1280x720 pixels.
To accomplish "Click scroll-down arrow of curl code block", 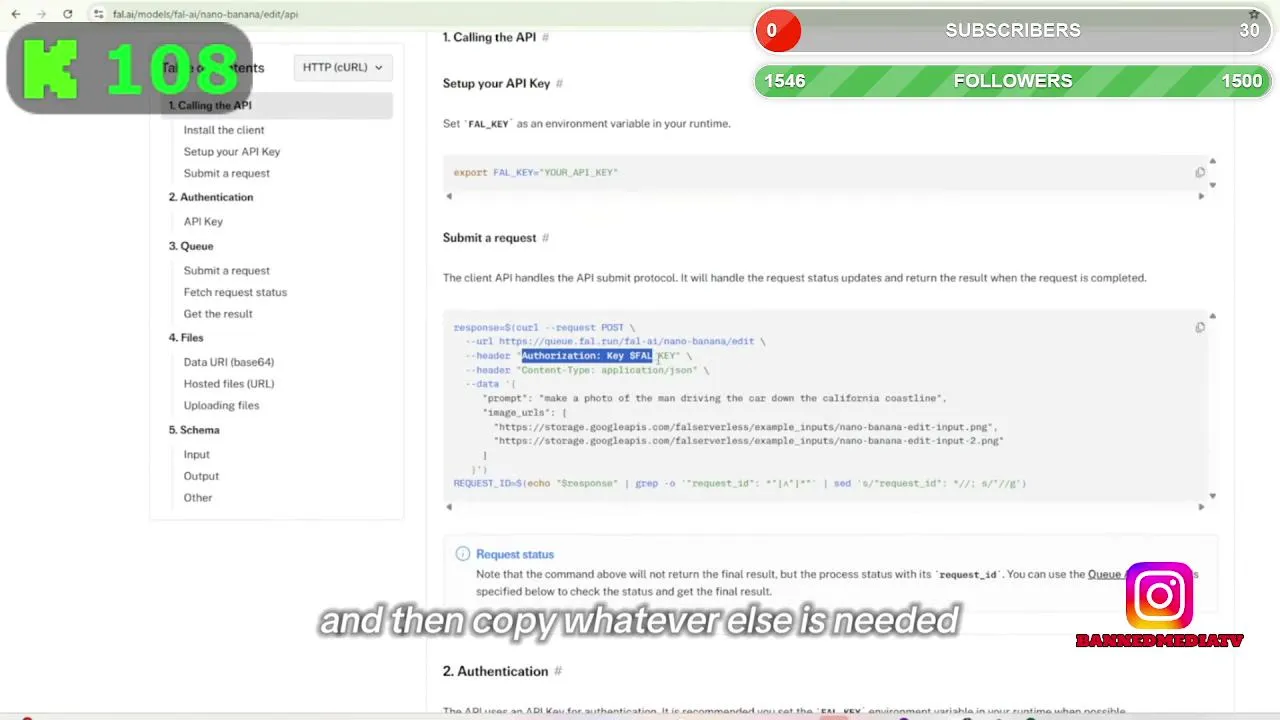I will (1213, 496).
